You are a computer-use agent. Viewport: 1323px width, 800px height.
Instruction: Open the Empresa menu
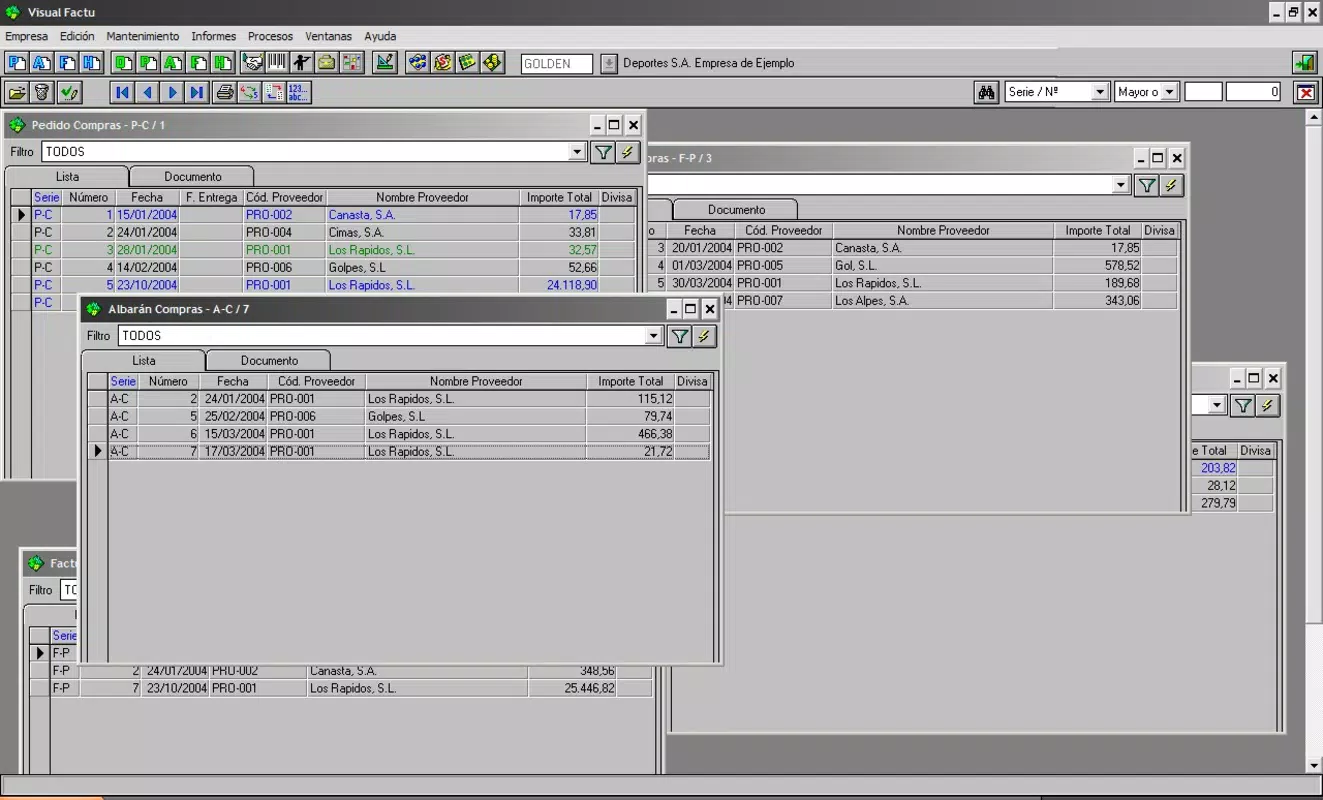coord(26,36)
